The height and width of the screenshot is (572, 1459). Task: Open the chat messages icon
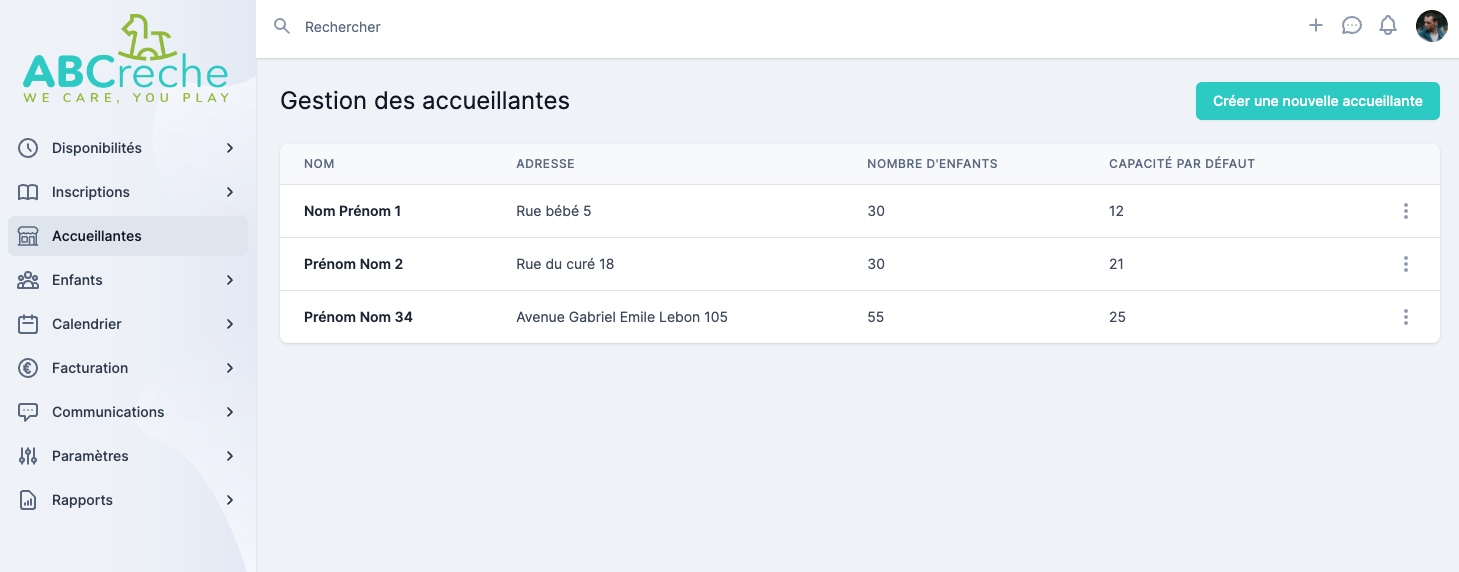(1352, 26)
